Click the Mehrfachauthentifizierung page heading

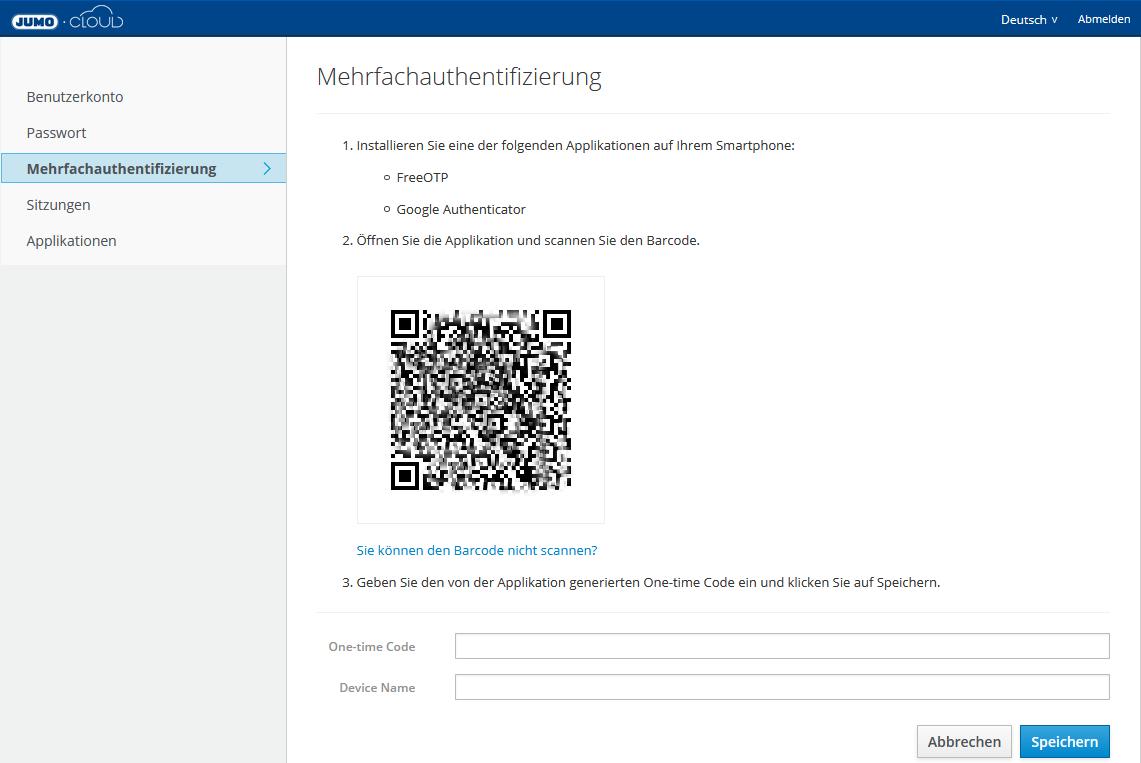pos(459,77)
